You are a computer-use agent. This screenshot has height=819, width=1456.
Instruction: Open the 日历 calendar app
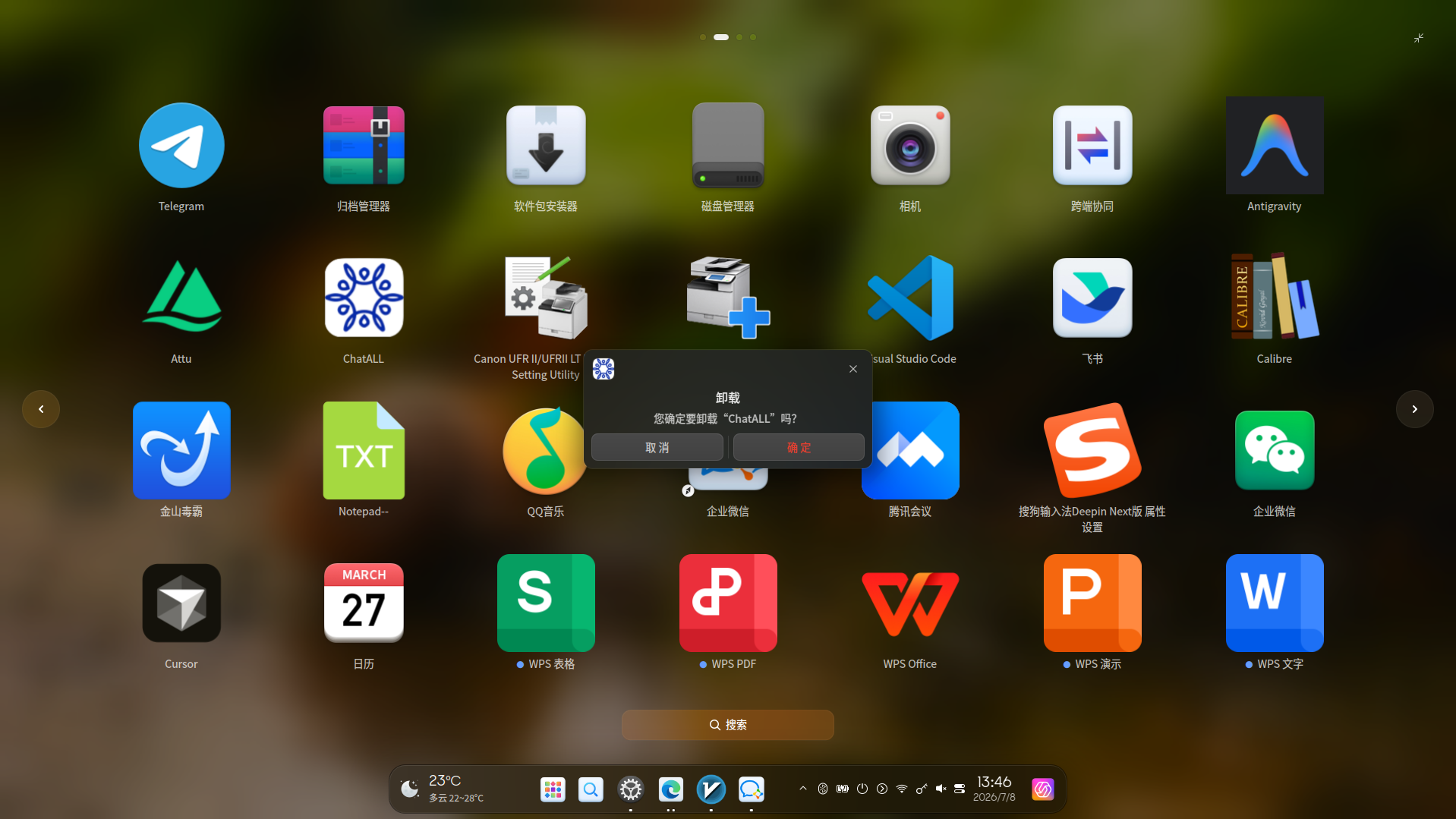(364, 603)
